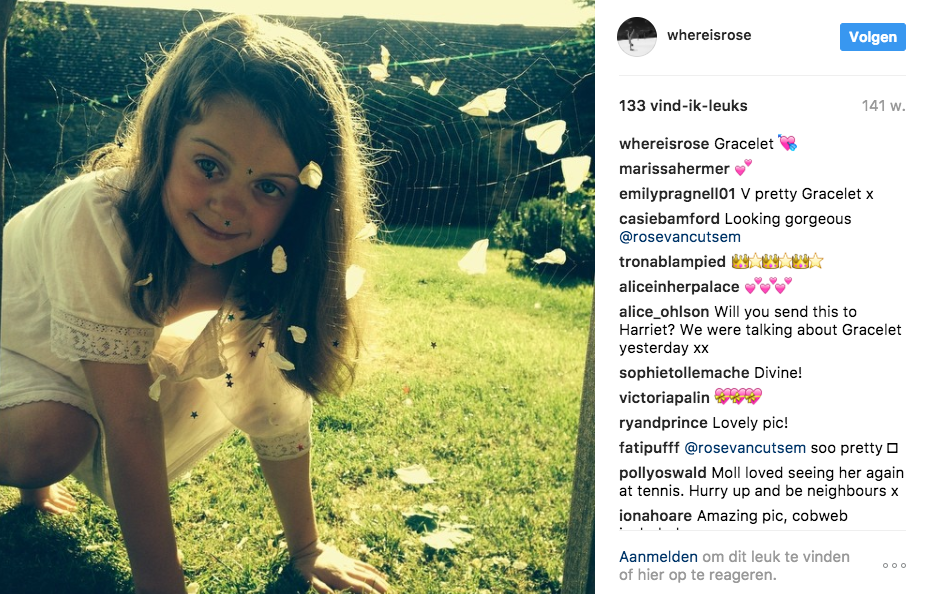The image size is (927, 594).
Task: Visit victoriapalin commenter profile
Action: tap(664, 398)
